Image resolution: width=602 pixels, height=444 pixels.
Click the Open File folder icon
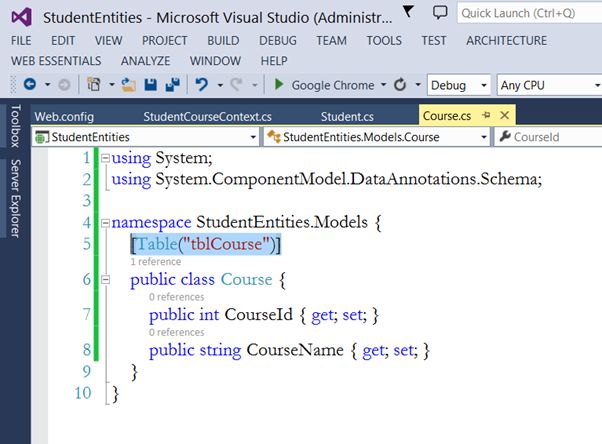coord(129,84)
